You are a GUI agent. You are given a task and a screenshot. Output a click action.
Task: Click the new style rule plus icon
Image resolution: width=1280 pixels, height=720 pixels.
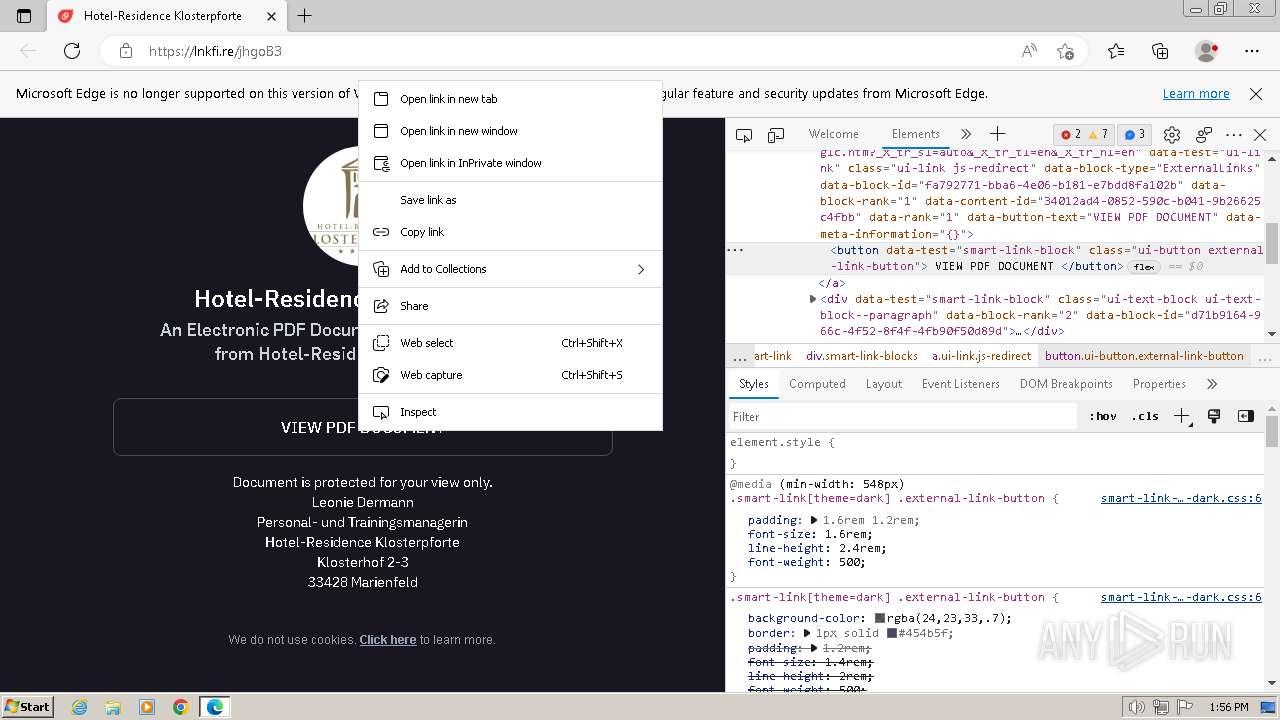point(1182,417)
